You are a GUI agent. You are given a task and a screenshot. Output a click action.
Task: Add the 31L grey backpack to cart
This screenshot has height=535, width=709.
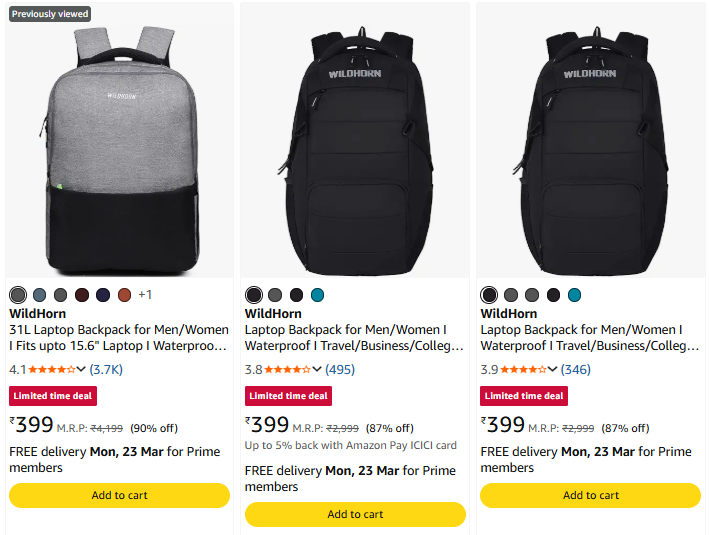point(120,495)
